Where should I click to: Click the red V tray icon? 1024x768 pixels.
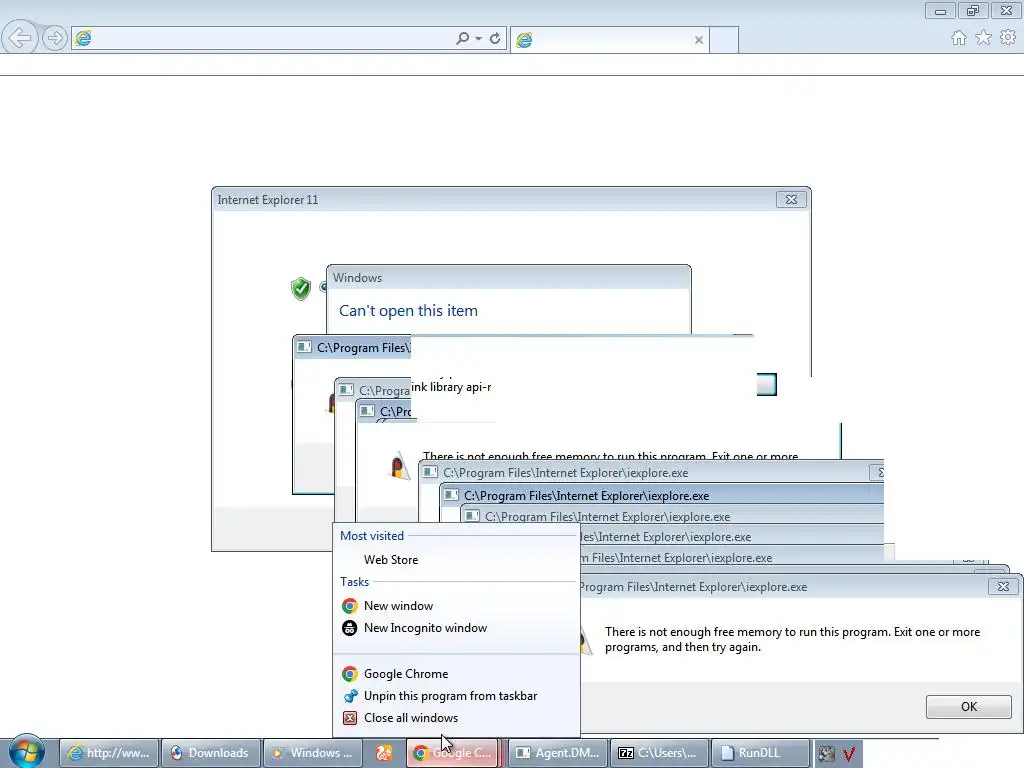pos(849,754)
